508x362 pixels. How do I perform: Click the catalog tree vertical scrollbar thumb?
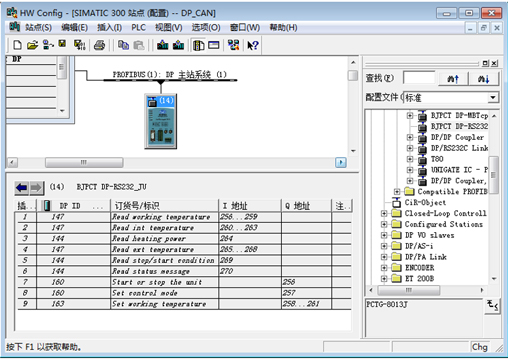(494, 174)
